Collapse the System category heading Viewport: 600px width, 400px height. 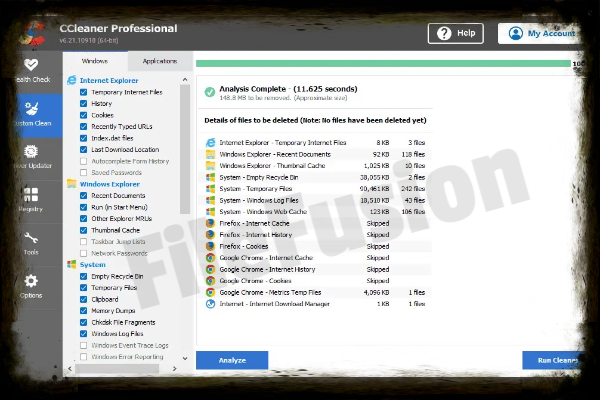[93, 264]
